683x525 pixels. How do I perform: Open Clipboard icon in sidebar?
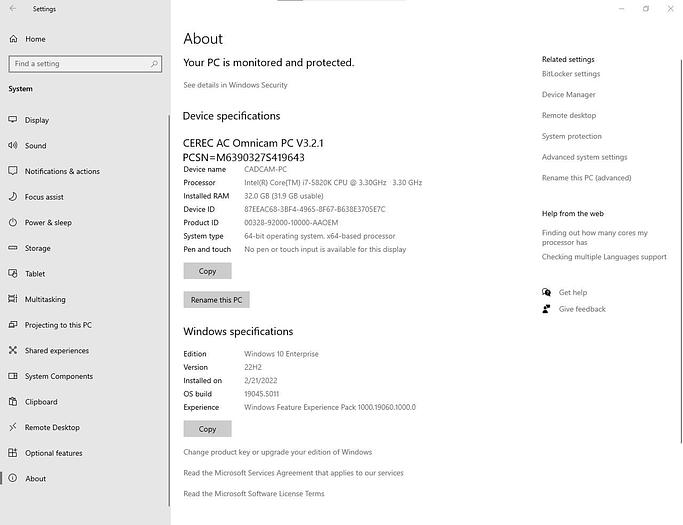click(14, 402)
